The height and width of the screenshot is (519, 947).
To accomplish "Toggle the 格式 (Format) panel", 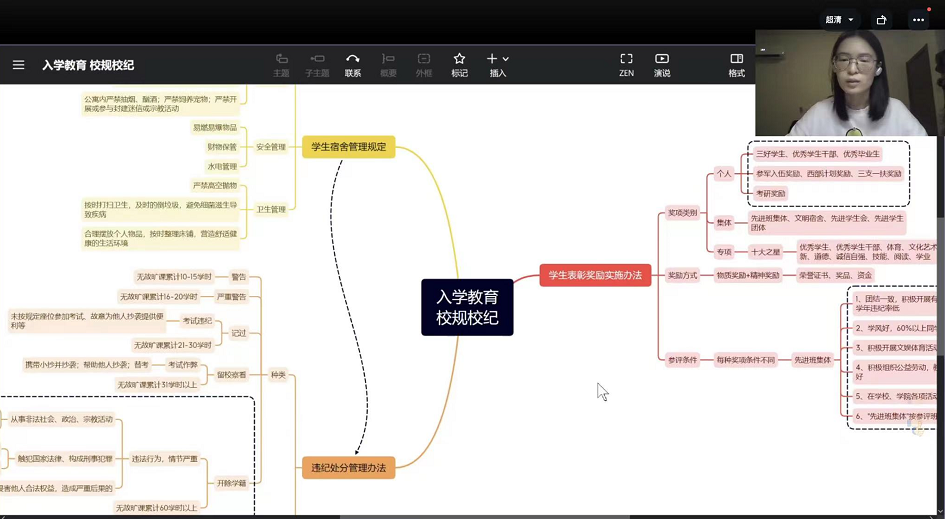I will point(737,64).
